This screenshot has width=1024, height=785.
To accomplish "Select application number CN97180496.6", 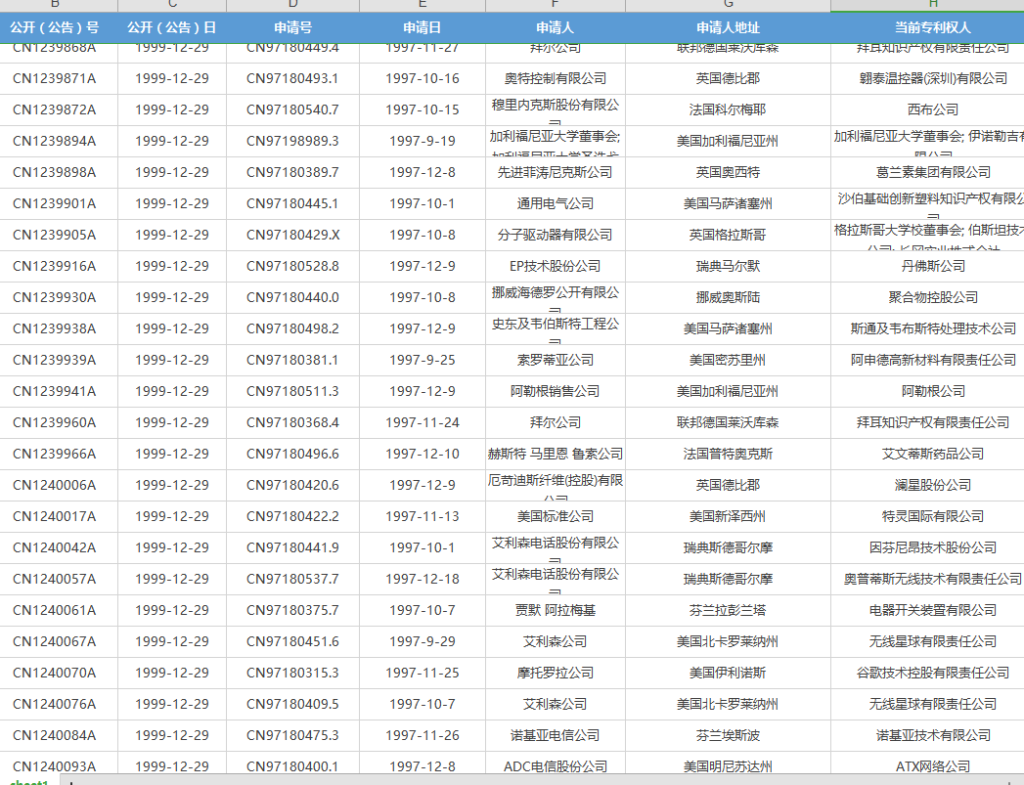I will pyautogui.click(x=293, y=454).
